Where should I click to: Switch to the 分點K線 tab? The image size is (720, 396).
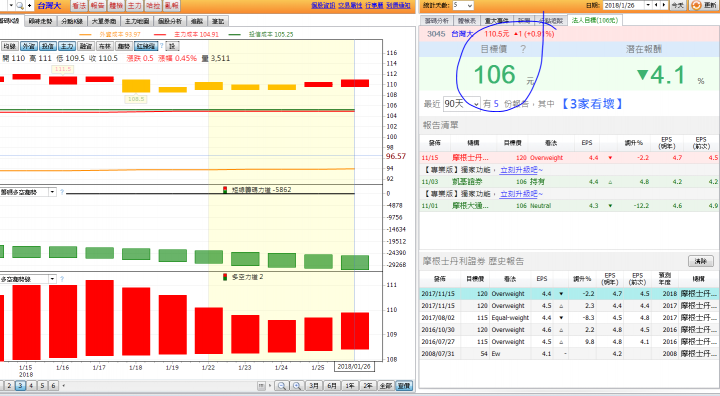(x=72, y=21)
